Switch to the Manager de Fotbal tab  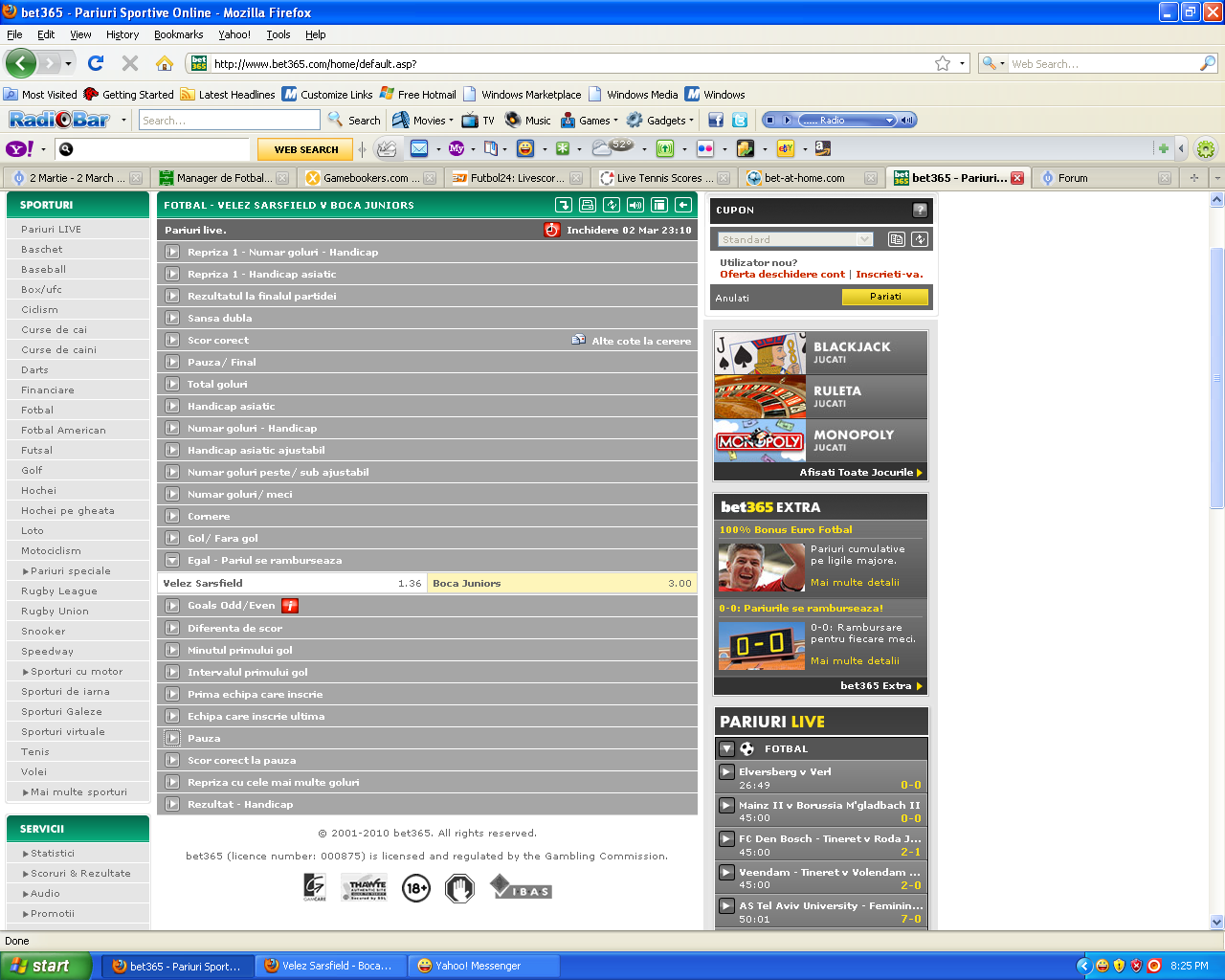(x=223, y=178)
